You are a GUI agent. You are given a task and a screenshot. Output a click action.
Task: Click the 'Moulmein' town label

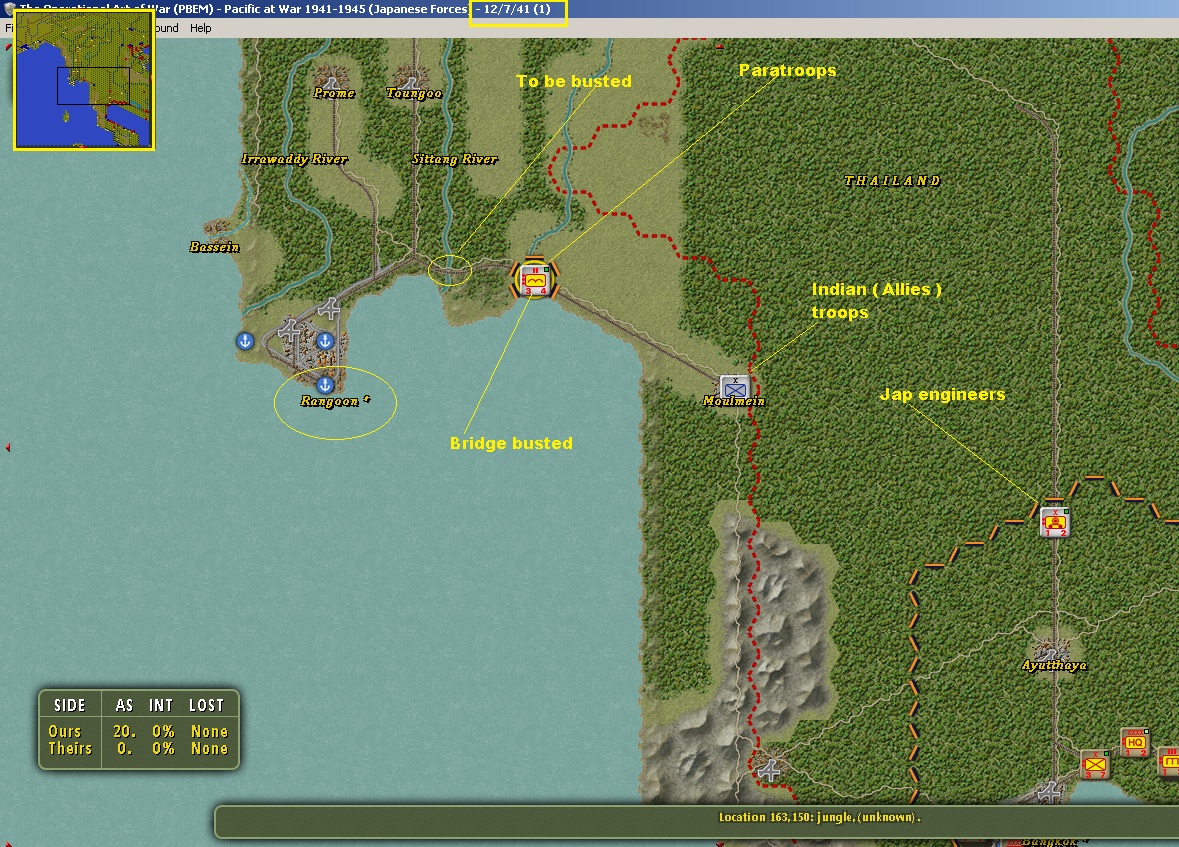pos(734,401)
